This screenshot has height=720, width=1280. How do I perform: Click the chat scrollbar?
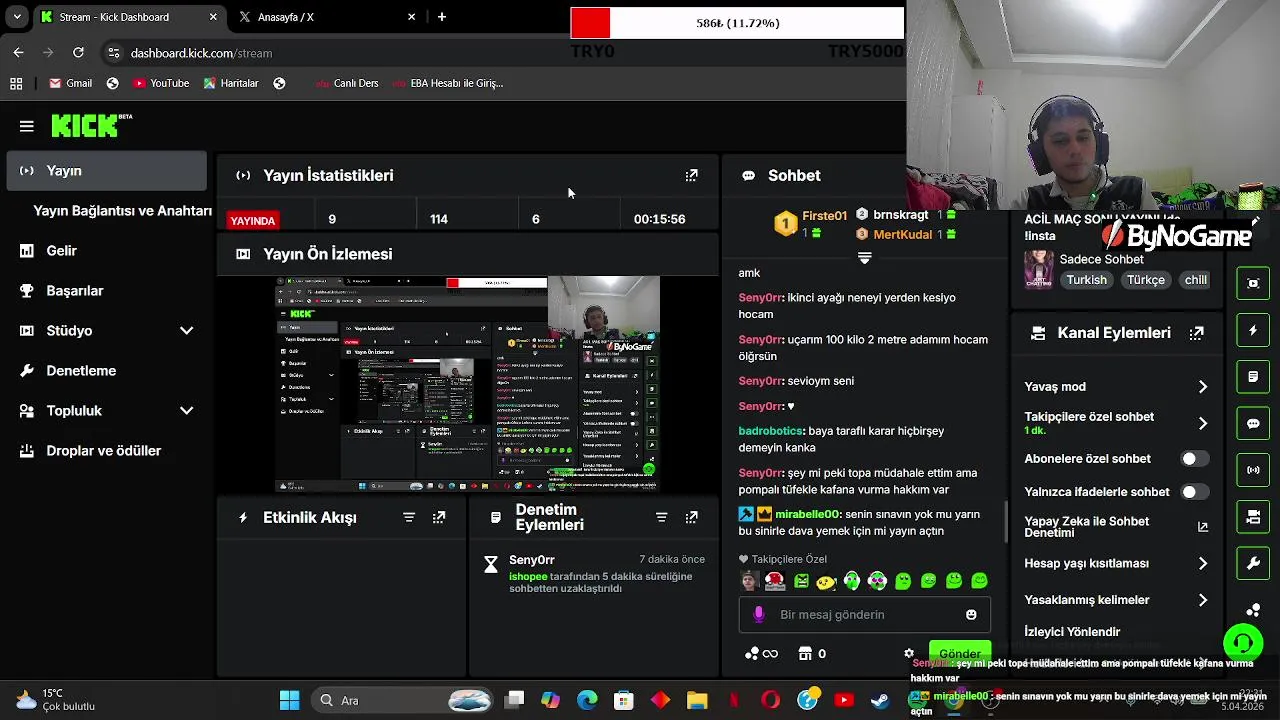click(x=1006, y=521)
